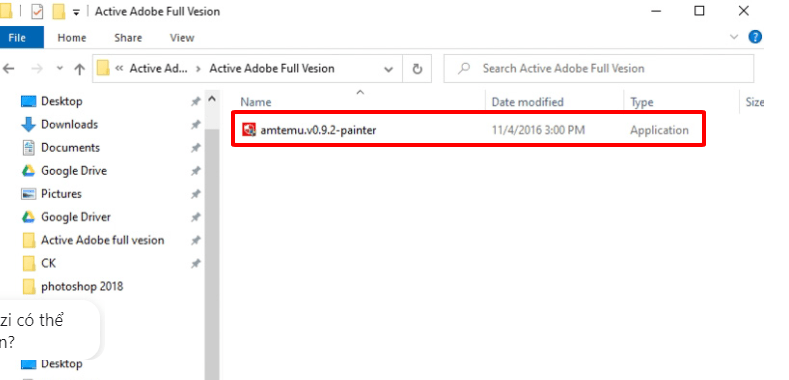This screenshot has width=789, height=380.
Task: Toggle pin next to Documents
Action: (x=196, y=148)
